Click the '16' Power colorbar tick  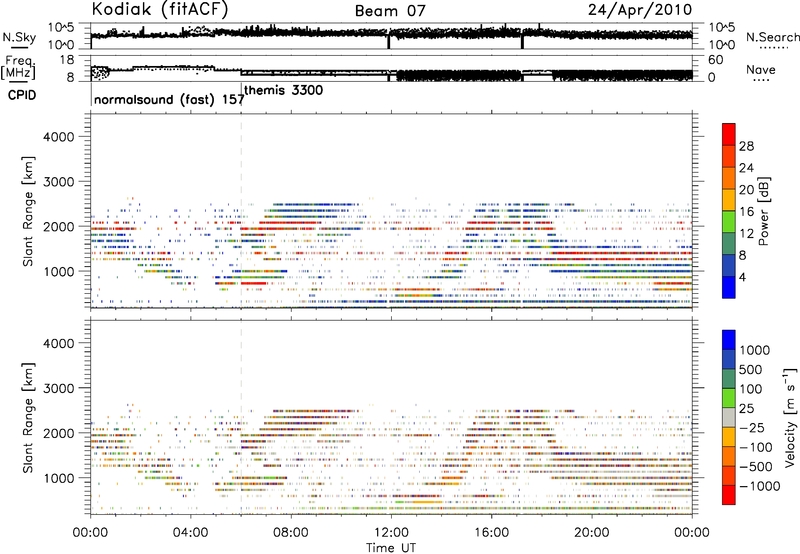pos(746,212)
